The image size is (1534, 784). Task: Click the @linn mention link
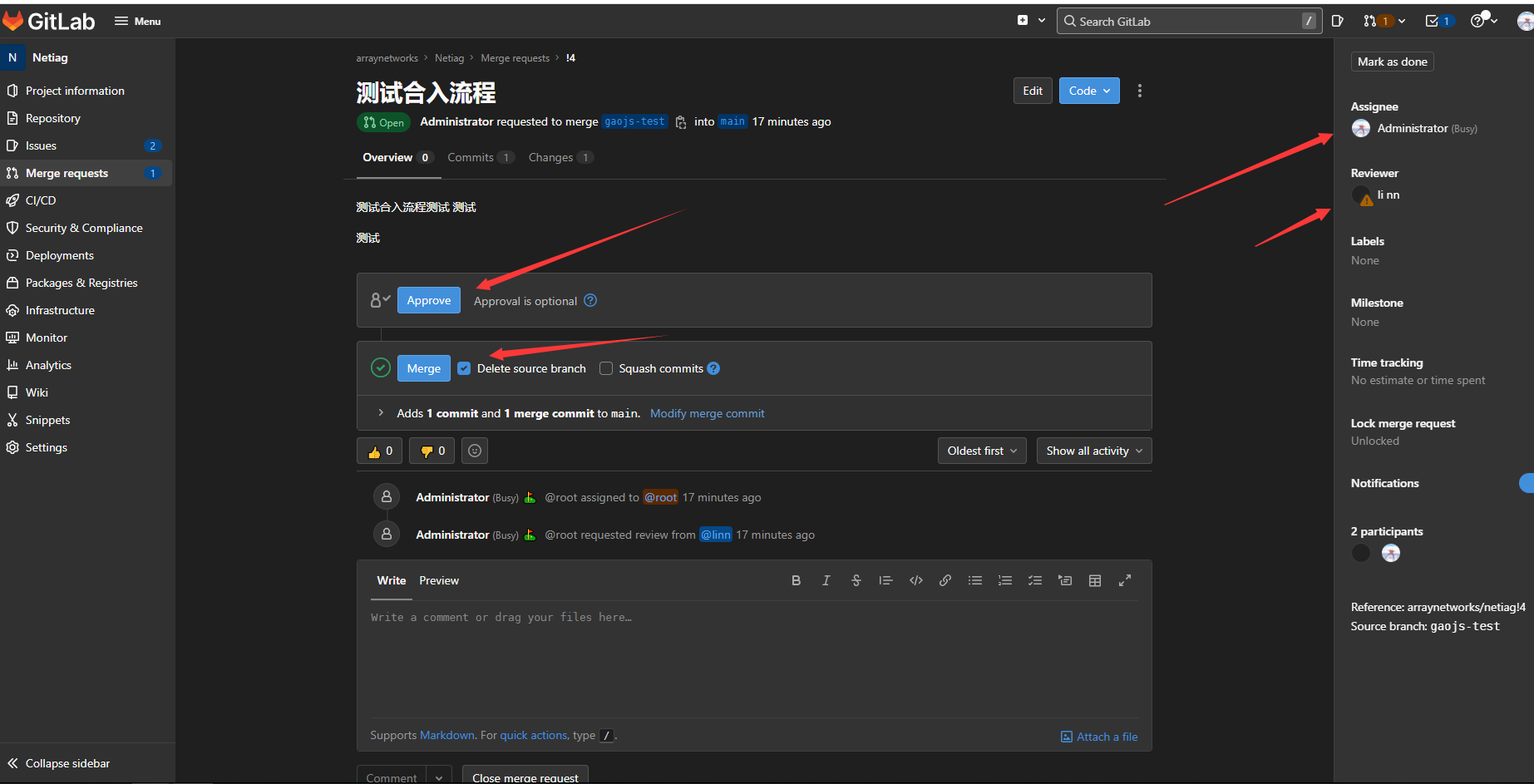click(x=716, y=535)
